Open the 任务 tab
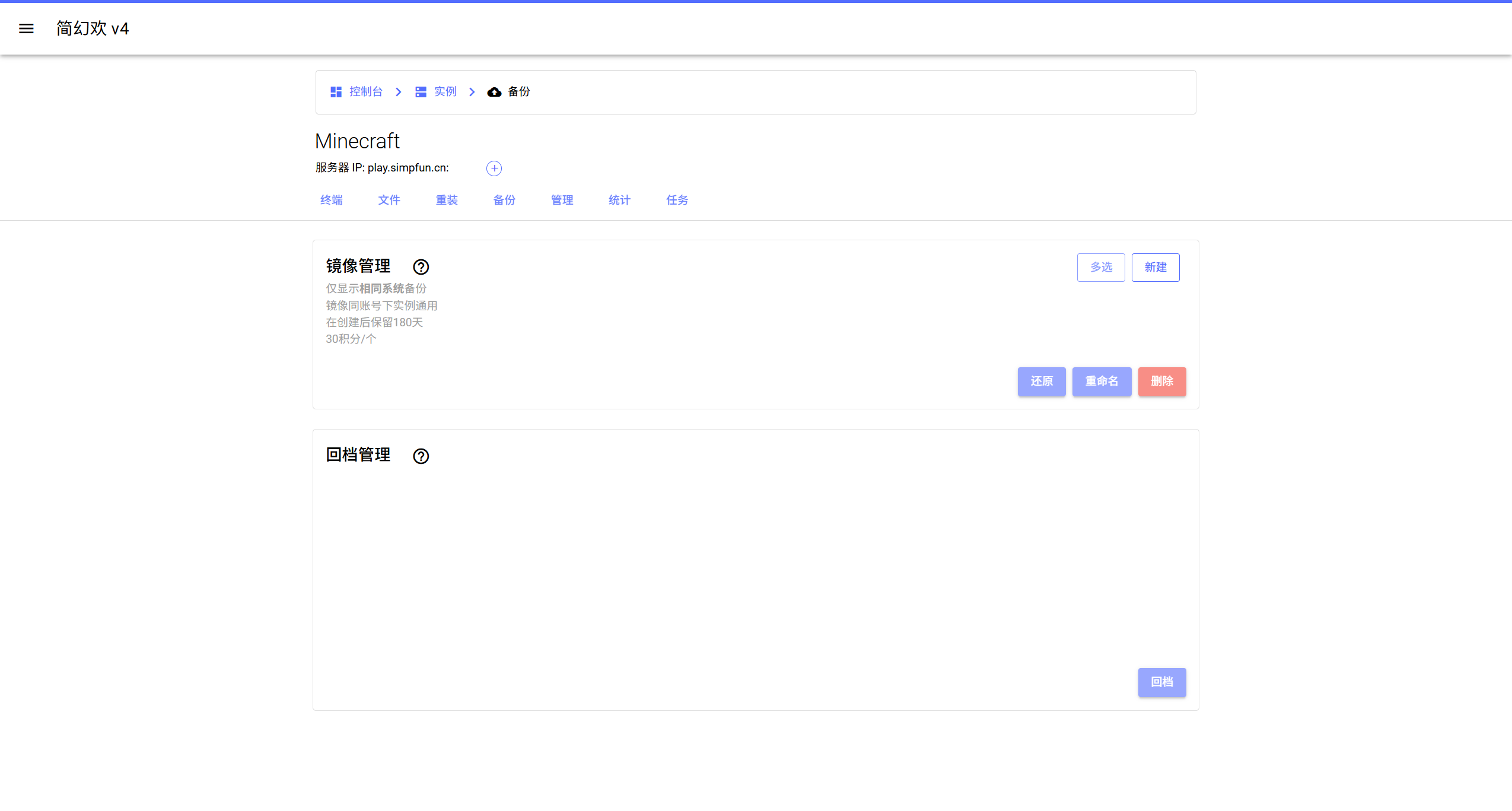 click(x=676, y=200)
